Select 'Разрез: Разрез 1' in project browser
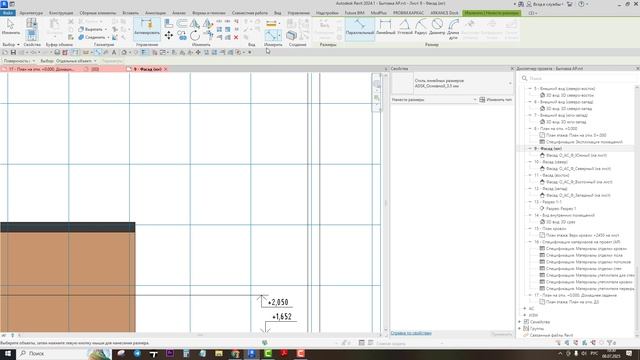 (x=561, y=209)
